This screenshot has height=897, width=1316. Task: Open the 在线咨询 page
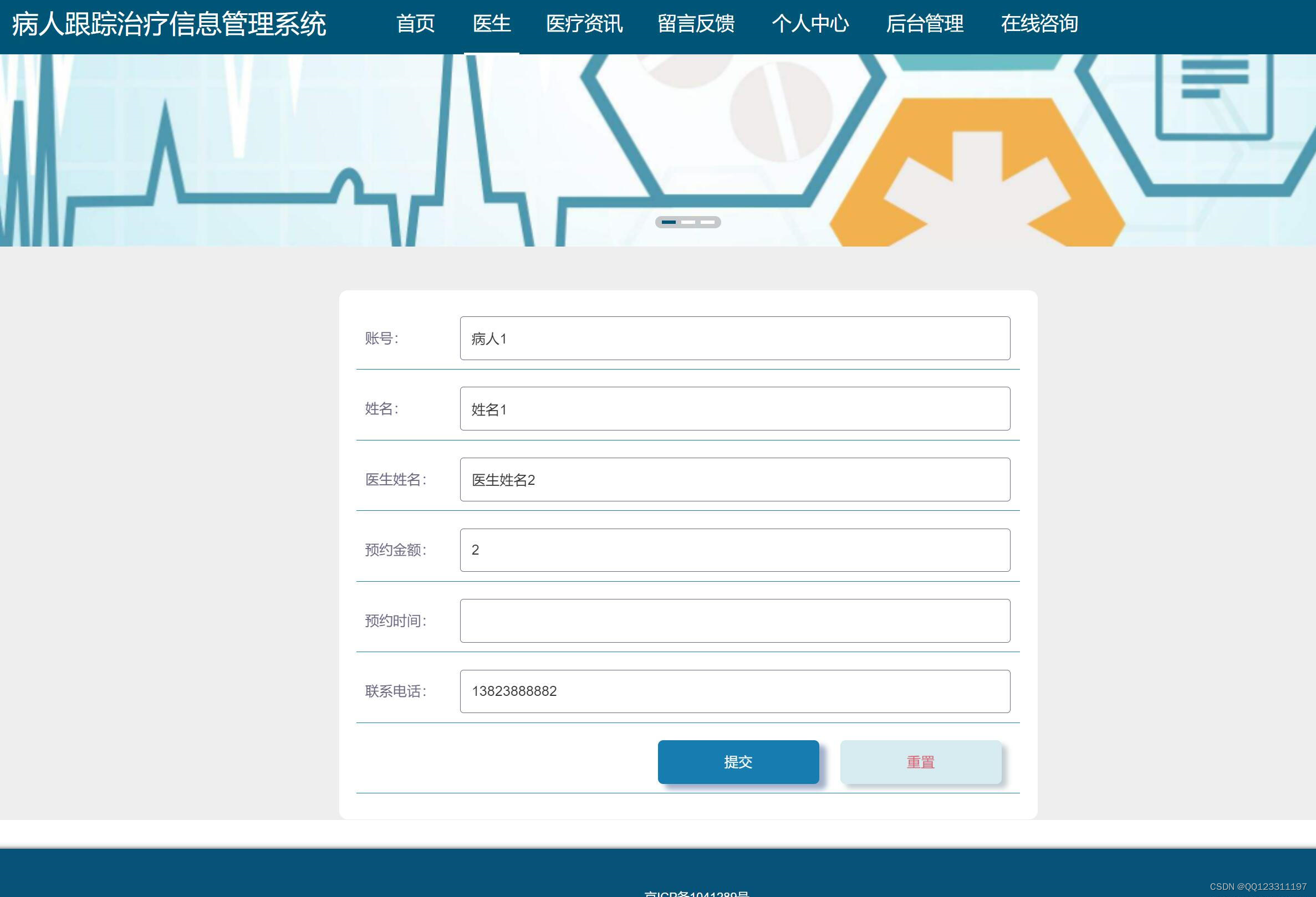[x=1039, y=24]
